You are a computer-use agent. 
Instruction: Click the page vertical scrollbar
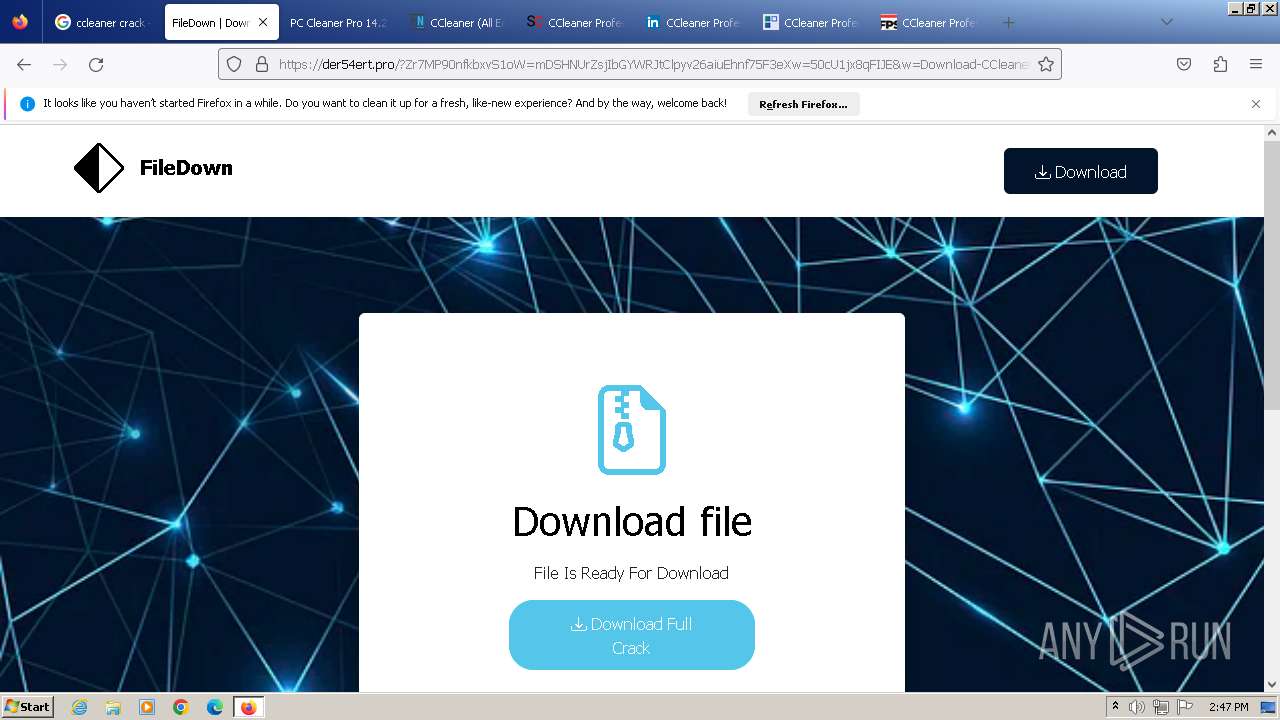pos(1272,275)
